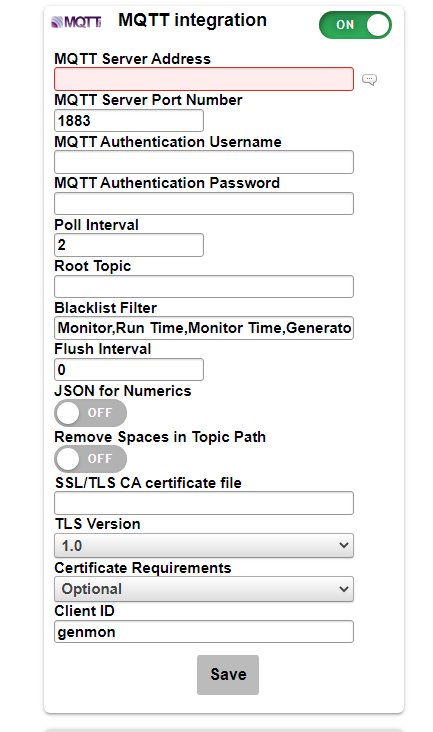Enable JSON for Numerics toggle
433x732 pixels.
coord(91,413)
